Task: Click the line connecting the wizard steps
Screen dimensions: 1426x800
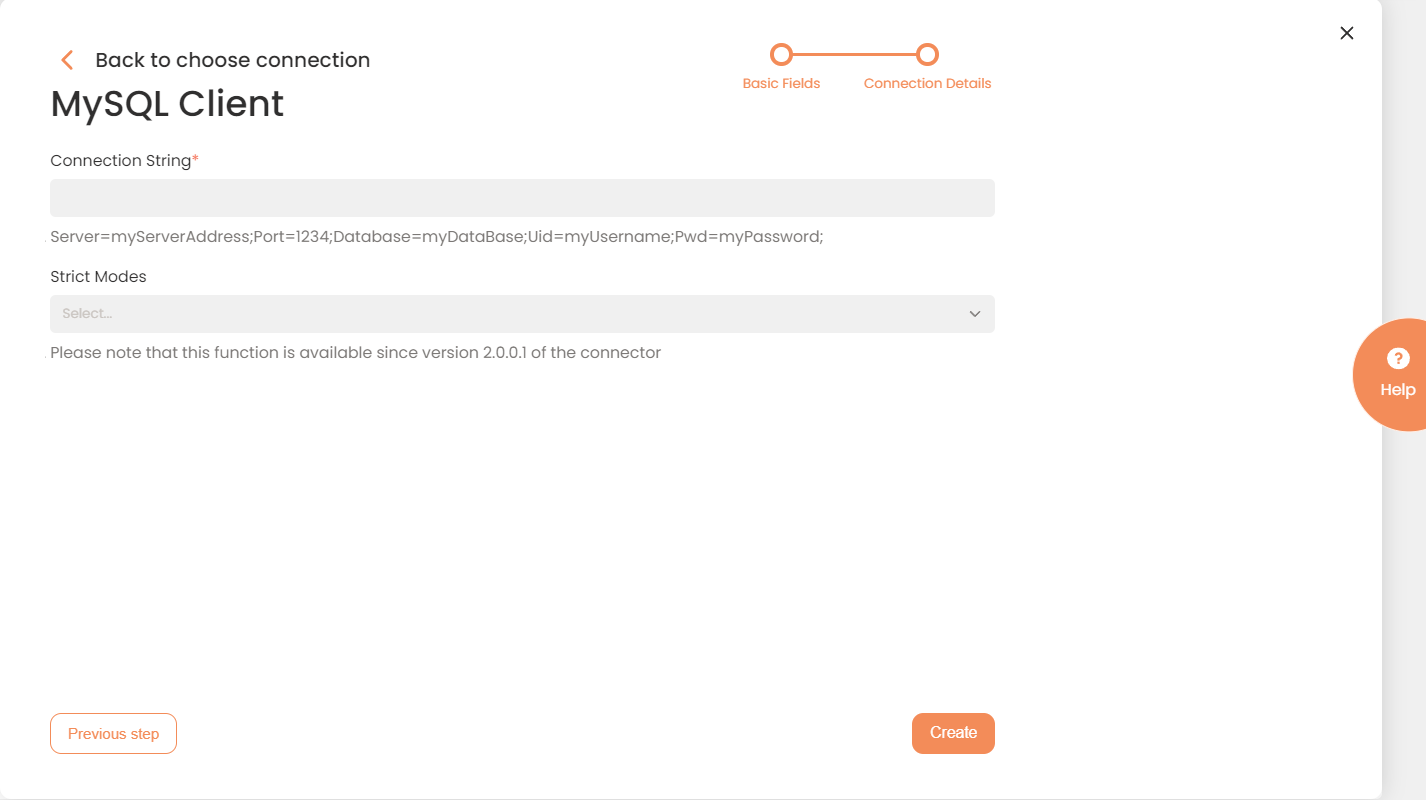Action: point(854,54)
